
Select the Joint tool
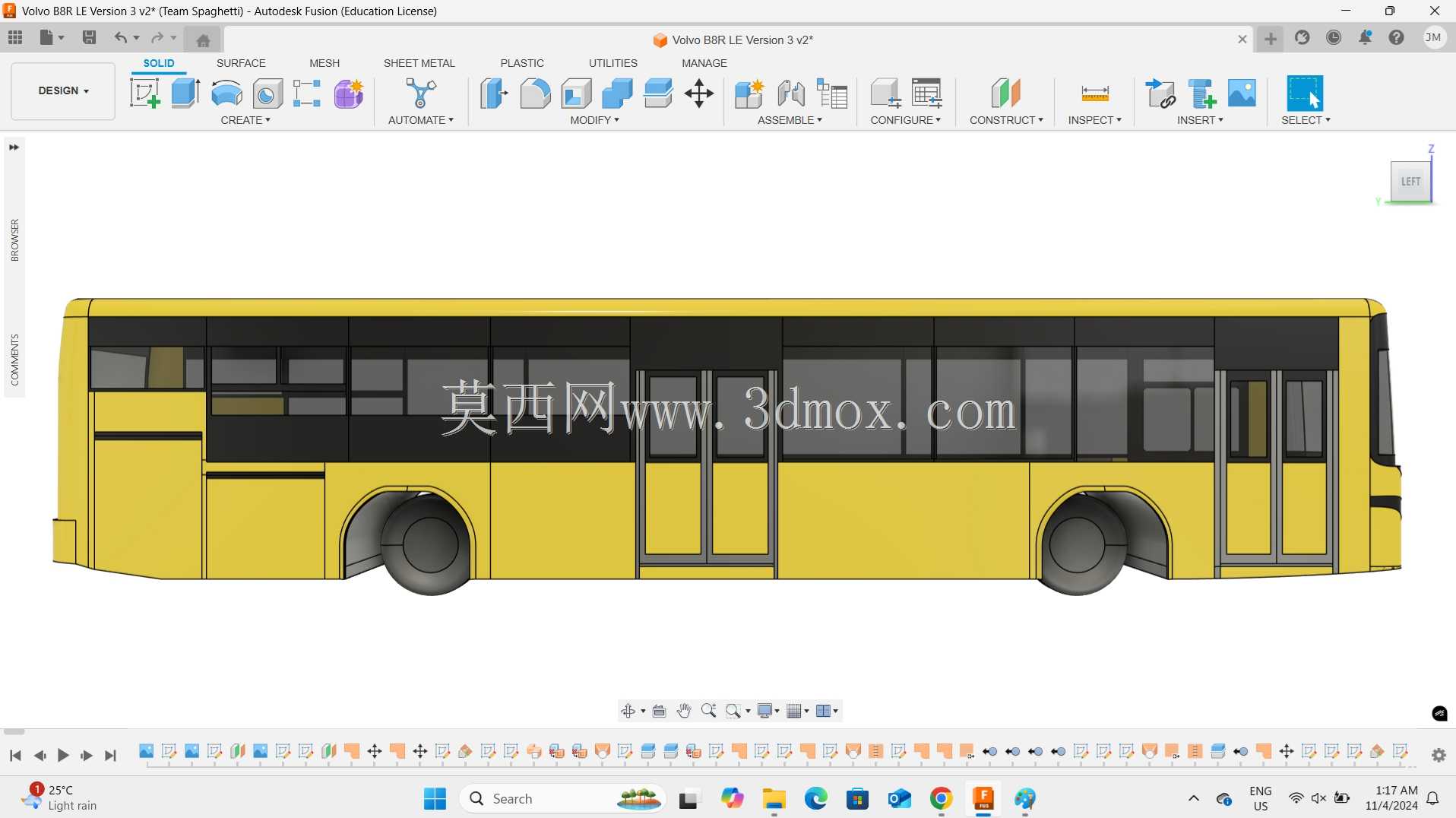(791, 94)
